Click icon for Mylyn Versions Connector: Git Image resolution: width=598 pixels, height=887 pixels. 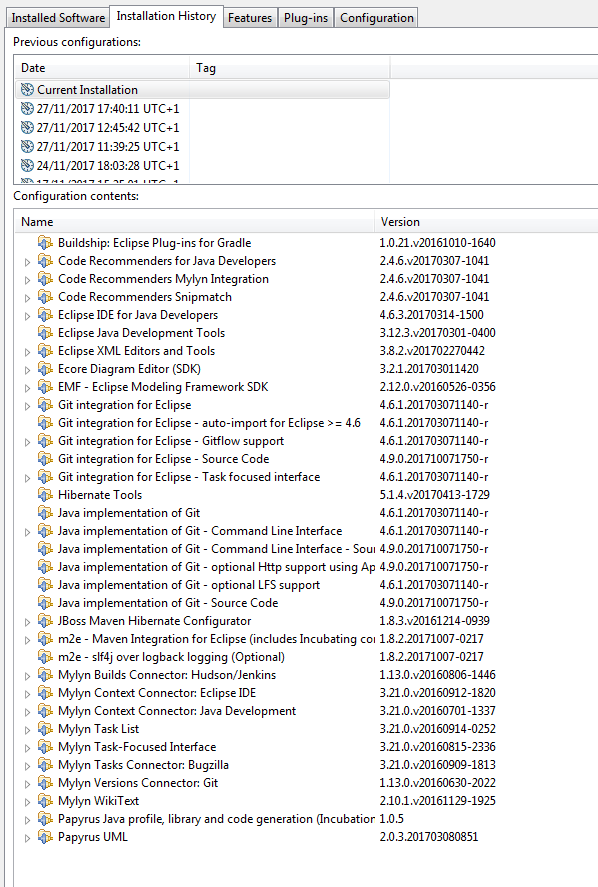[x=45, y=783]
